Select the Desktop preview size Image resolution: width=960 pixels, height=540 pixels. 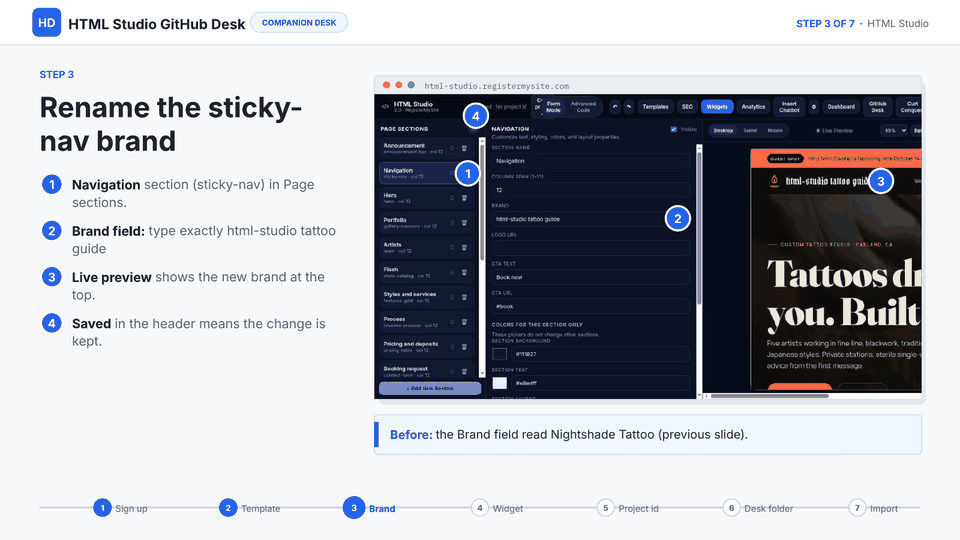coord(723,130)
